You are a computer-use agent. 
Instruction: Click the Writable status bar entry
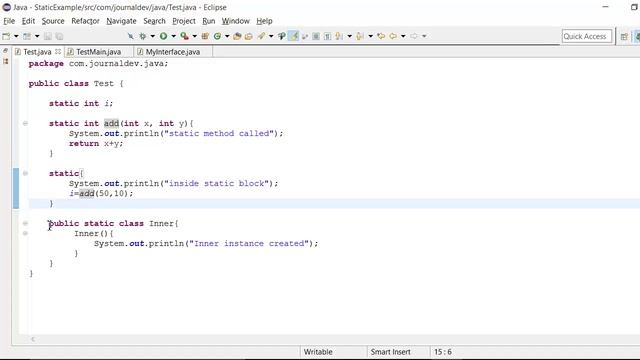pos(318,352)
